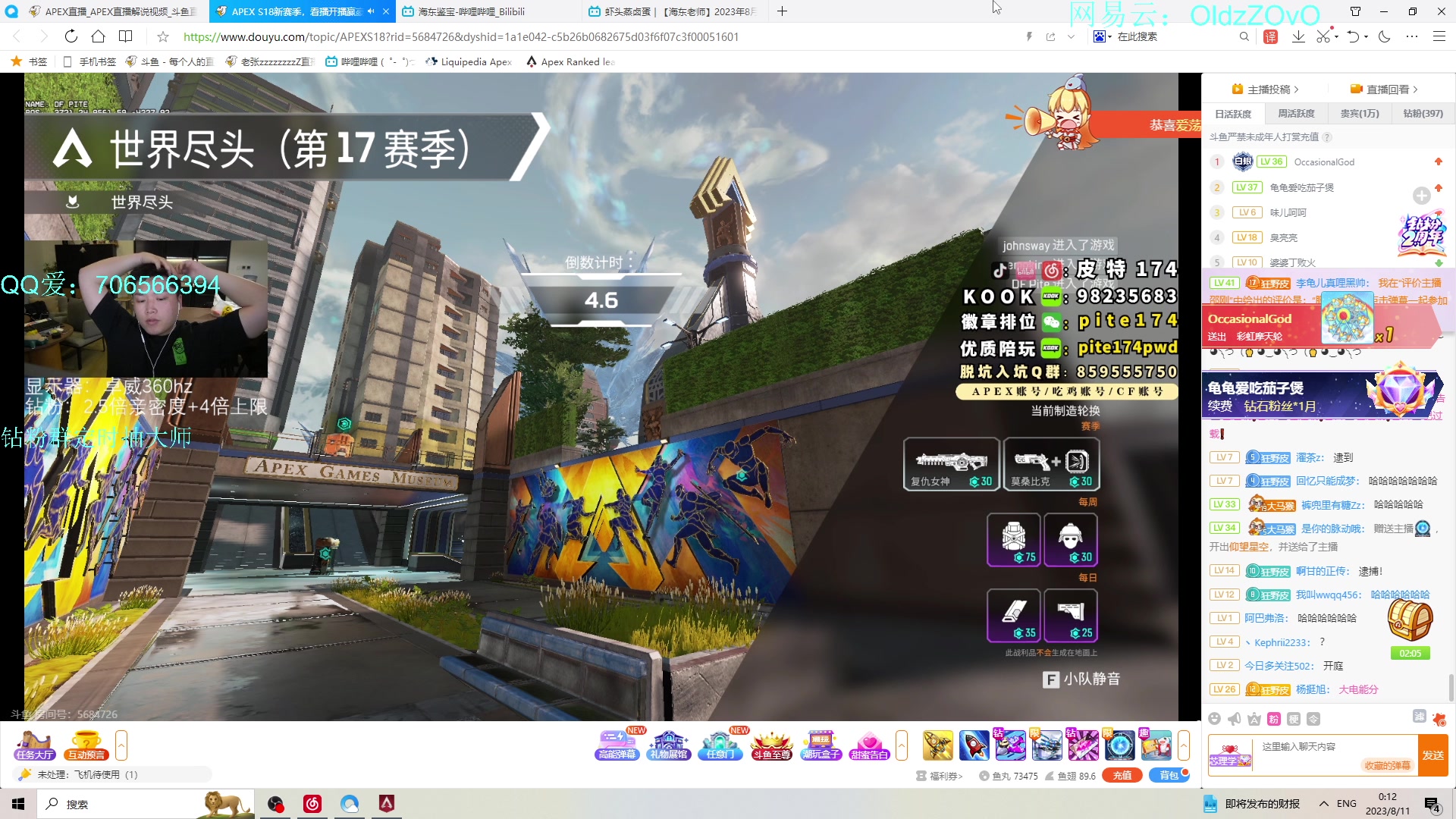Open NetEase Cloud Music taskbar icon

(312, 804)
